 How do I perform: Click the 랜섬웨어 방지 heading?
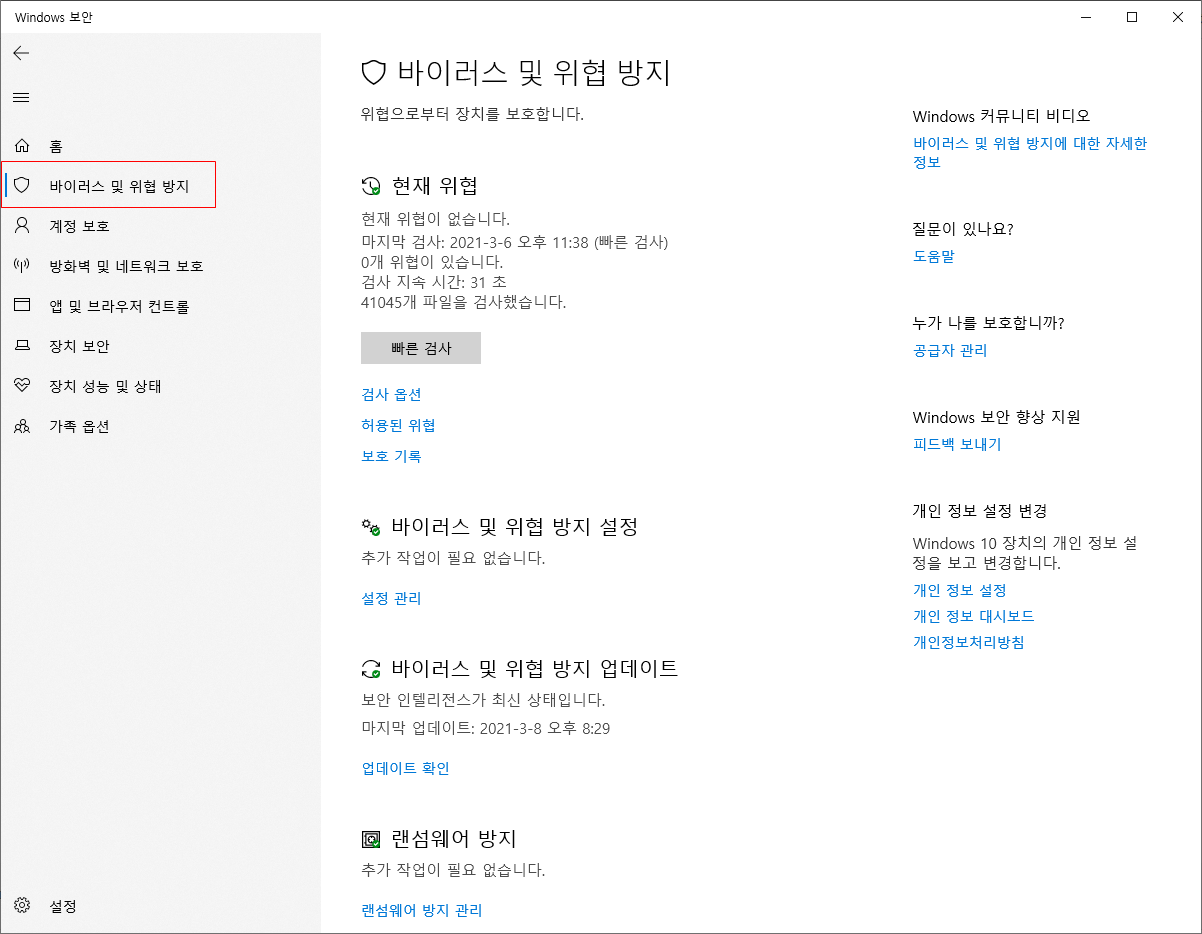(454, 838)
